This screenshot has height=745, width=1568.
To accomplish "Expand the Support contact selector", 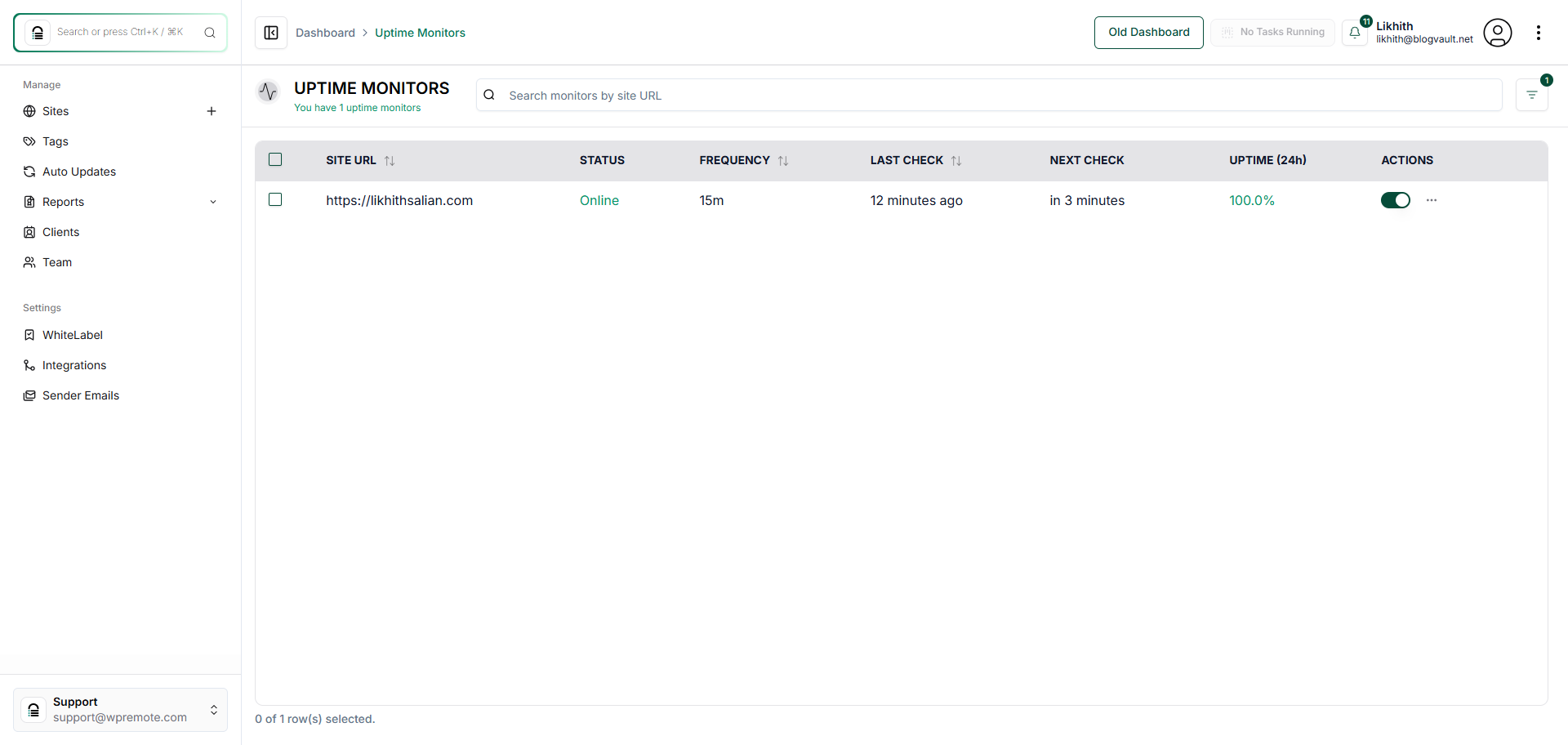I will [x=213, y=710].
